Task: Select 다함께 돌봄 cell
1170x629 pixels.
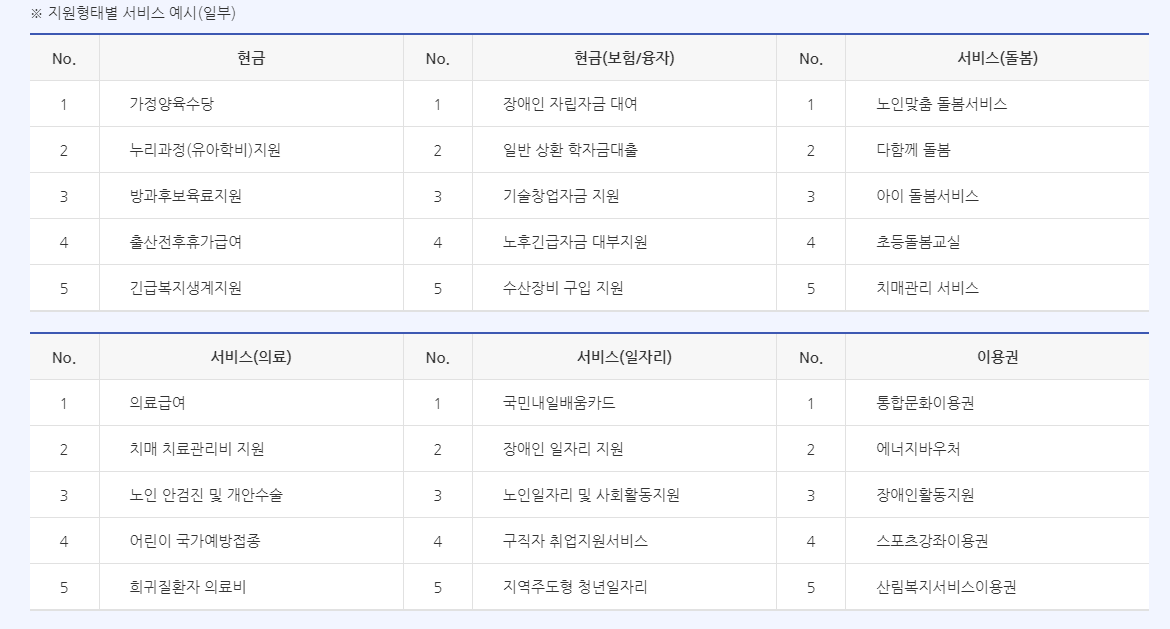Action: 913,150
